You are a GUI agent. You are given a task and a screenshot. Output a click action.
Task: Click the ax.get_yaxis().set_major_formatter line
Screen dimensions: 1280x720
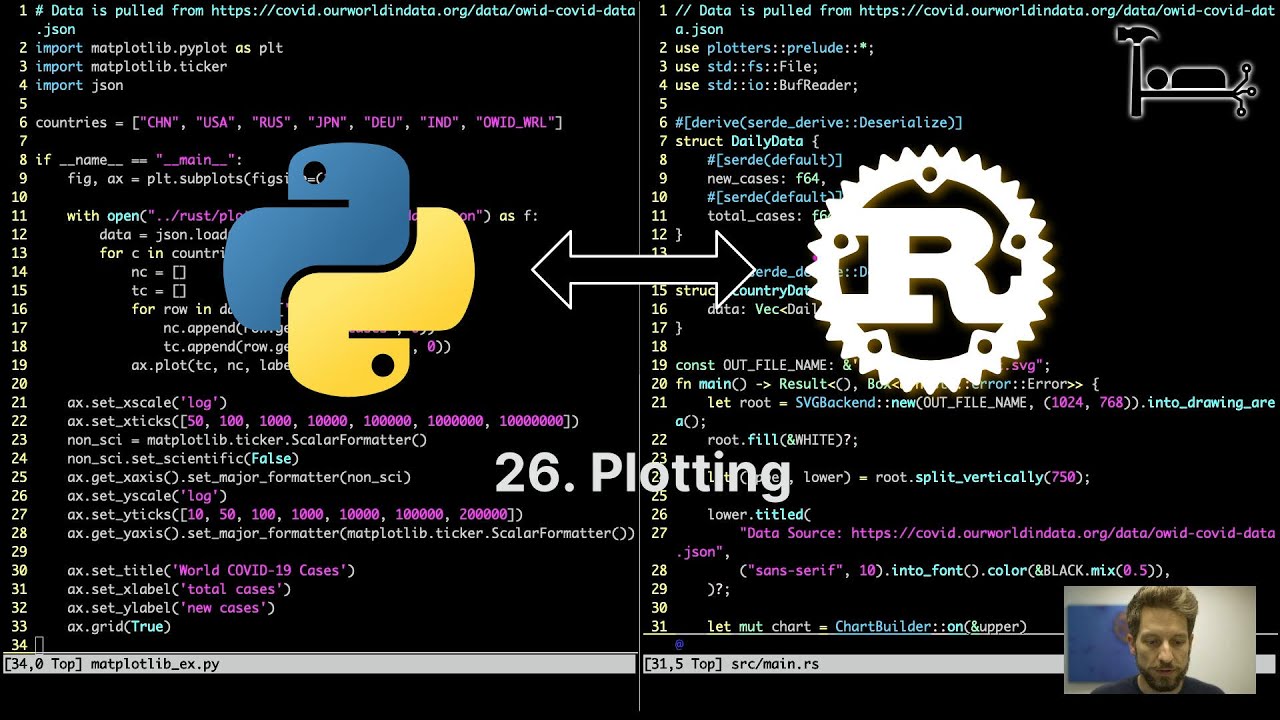pos(351,533)
